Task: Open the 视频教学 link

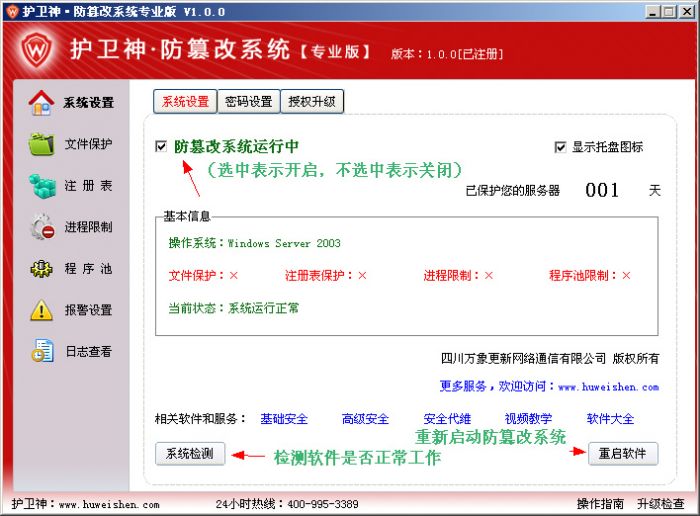Action: tap(528, 419)
